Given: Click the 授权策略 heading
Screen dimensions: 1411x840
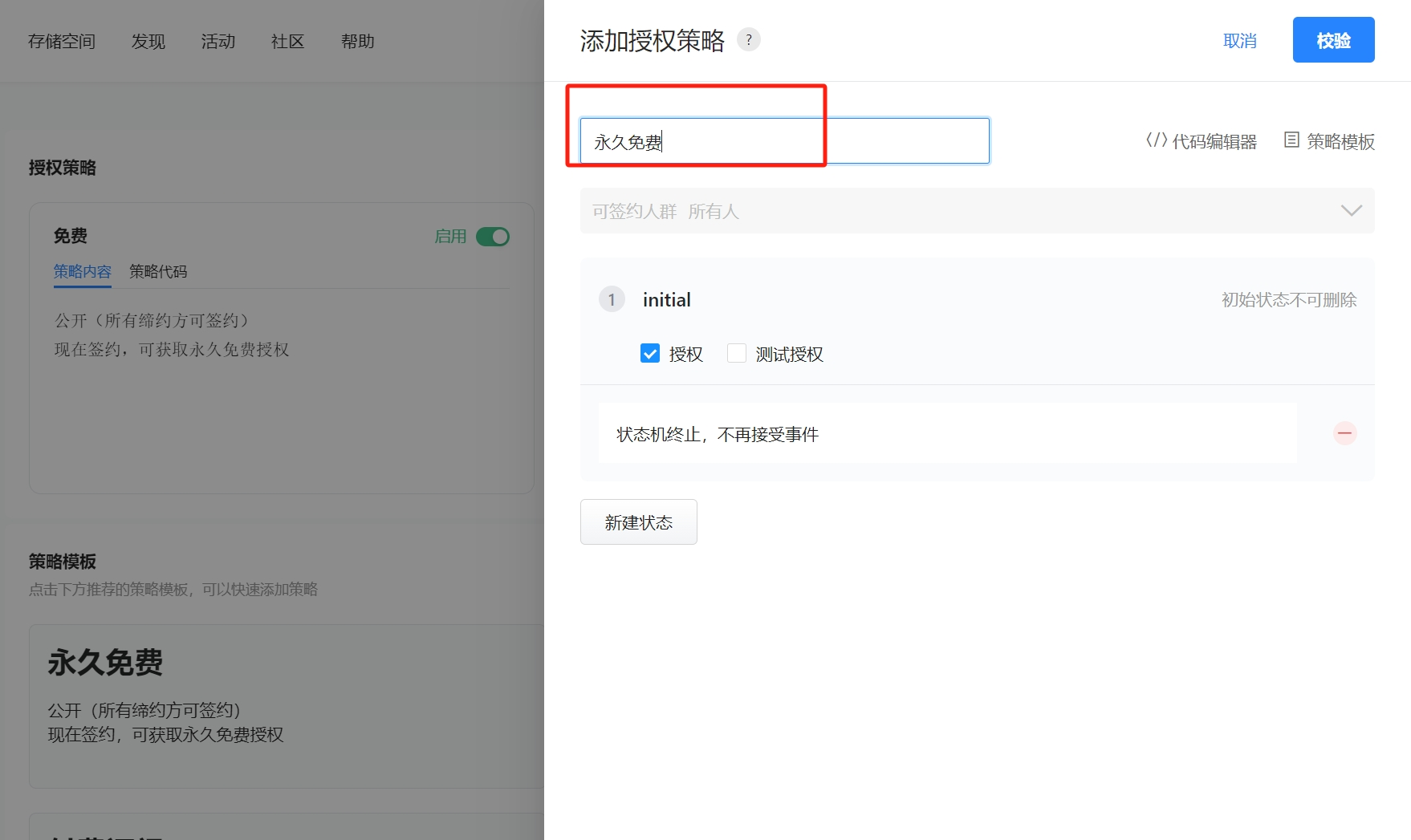Looking at the screenshot, I should click(x=63, y=168).
